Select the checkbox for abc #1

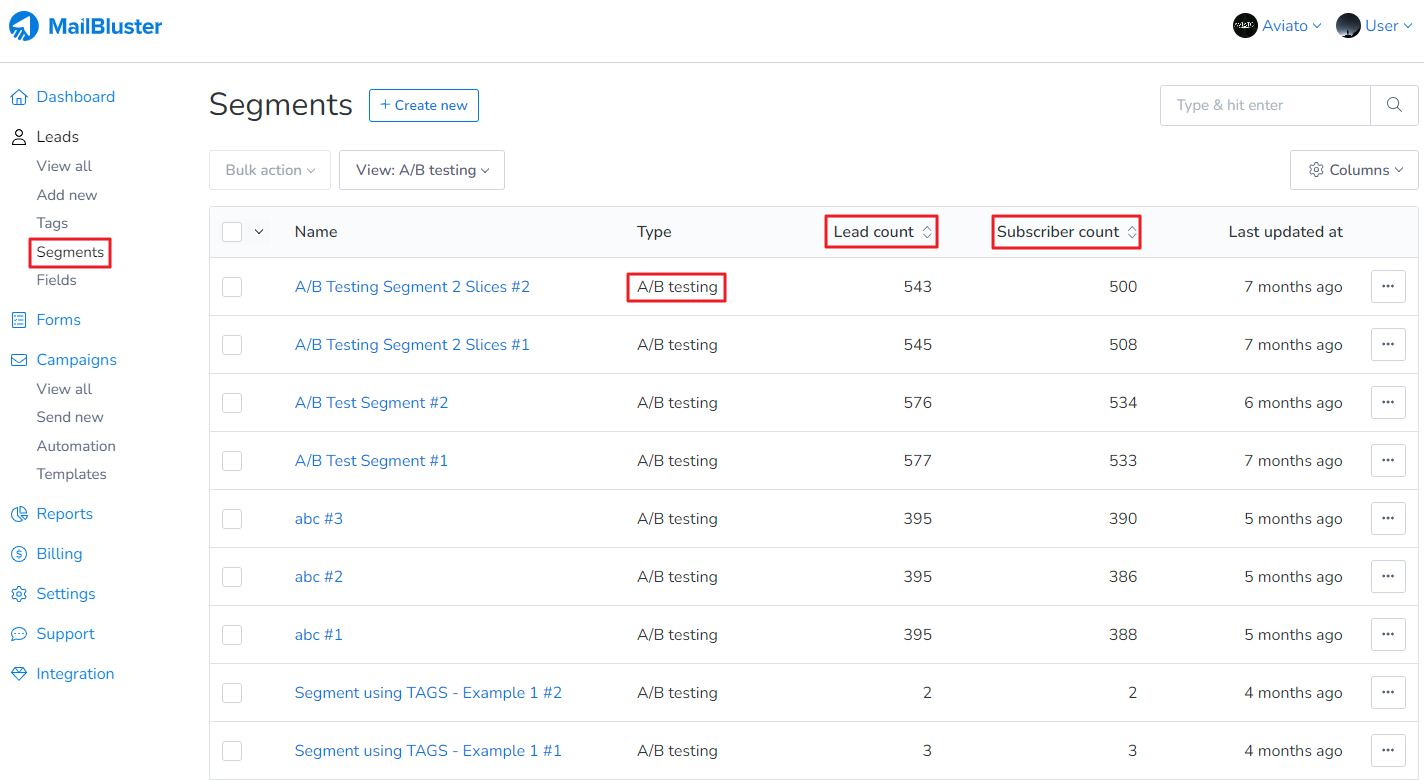232,635
